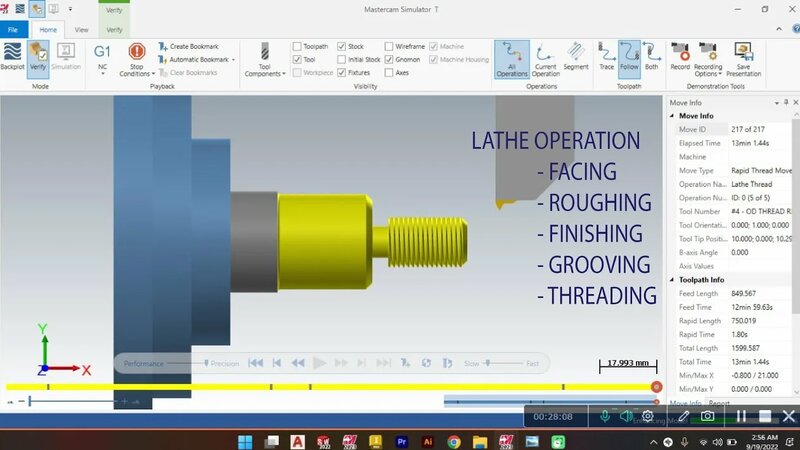This screenshot has width=800, height=450.
Task: Show only the Current Operation
Action: pos(545,60)
